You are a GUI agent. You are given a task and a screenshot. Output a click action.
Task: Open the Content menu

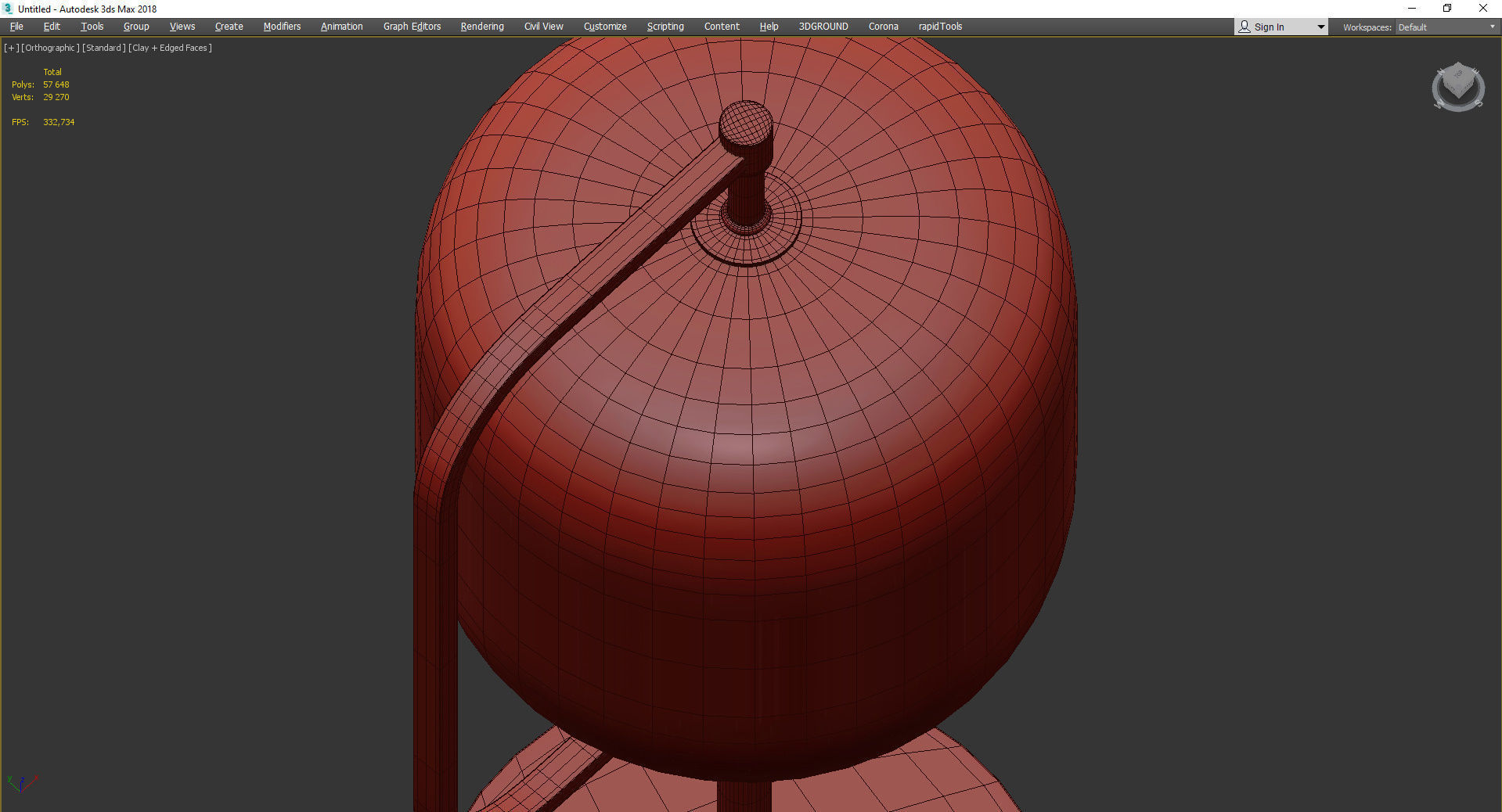tap(722, 27)
